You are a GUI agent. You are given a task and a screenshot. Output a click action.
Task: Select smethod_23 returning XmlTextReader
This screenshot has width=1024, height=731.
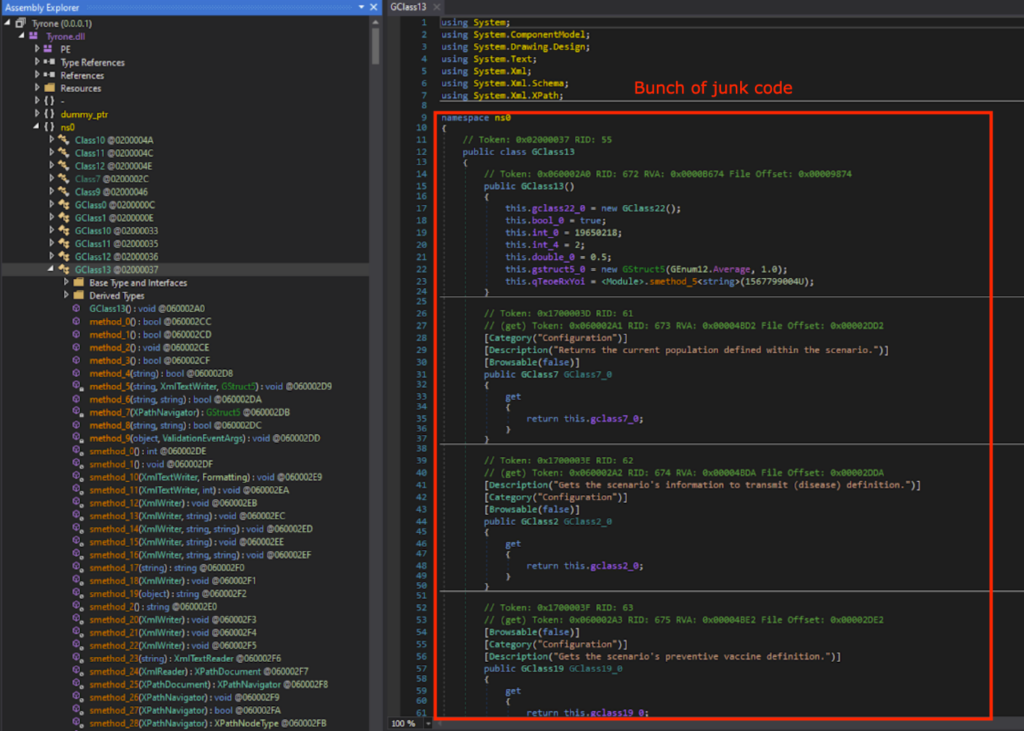(x=148, y=658)
